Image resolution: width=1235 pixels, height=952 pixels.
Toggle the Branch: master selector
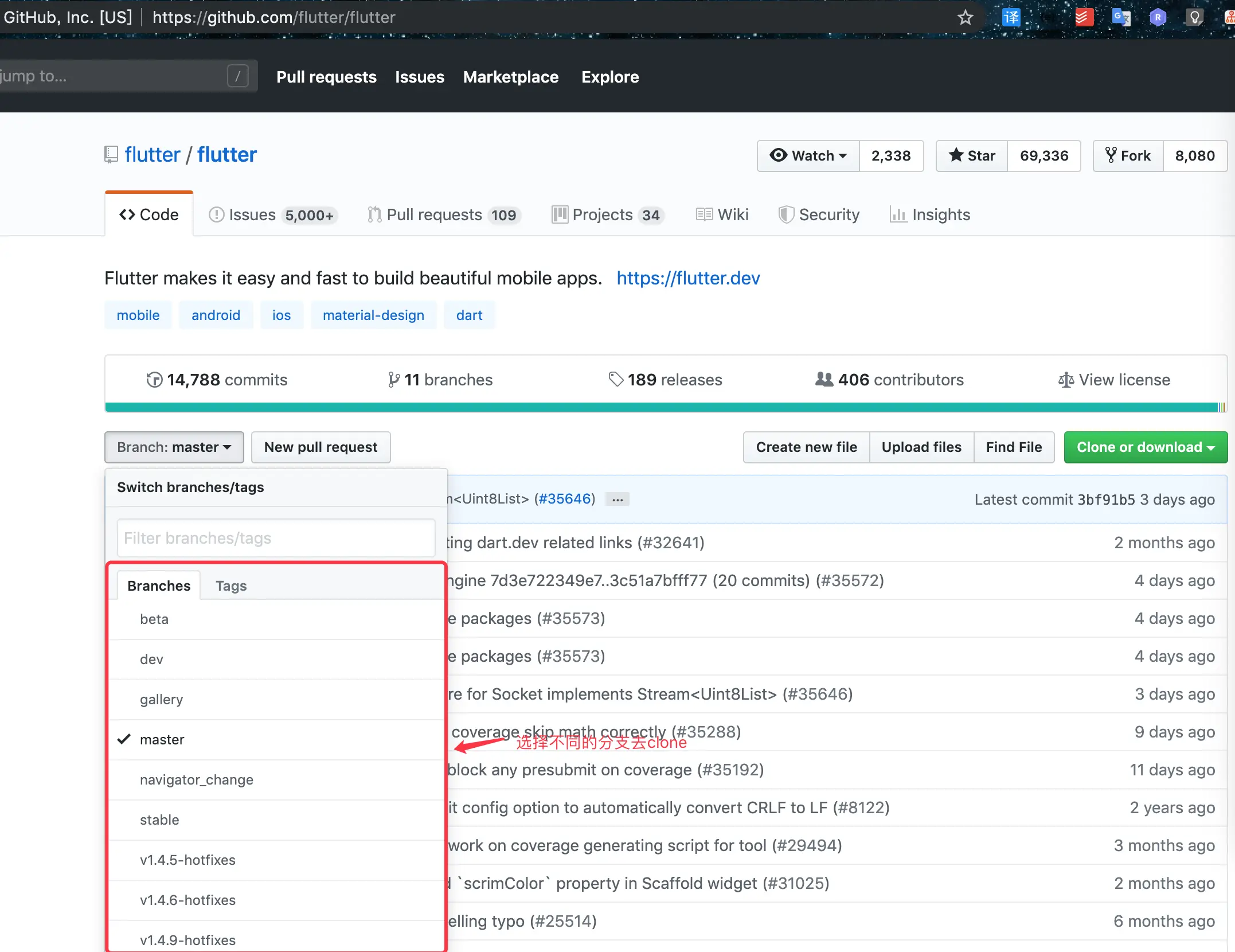(x=174, y=447)
